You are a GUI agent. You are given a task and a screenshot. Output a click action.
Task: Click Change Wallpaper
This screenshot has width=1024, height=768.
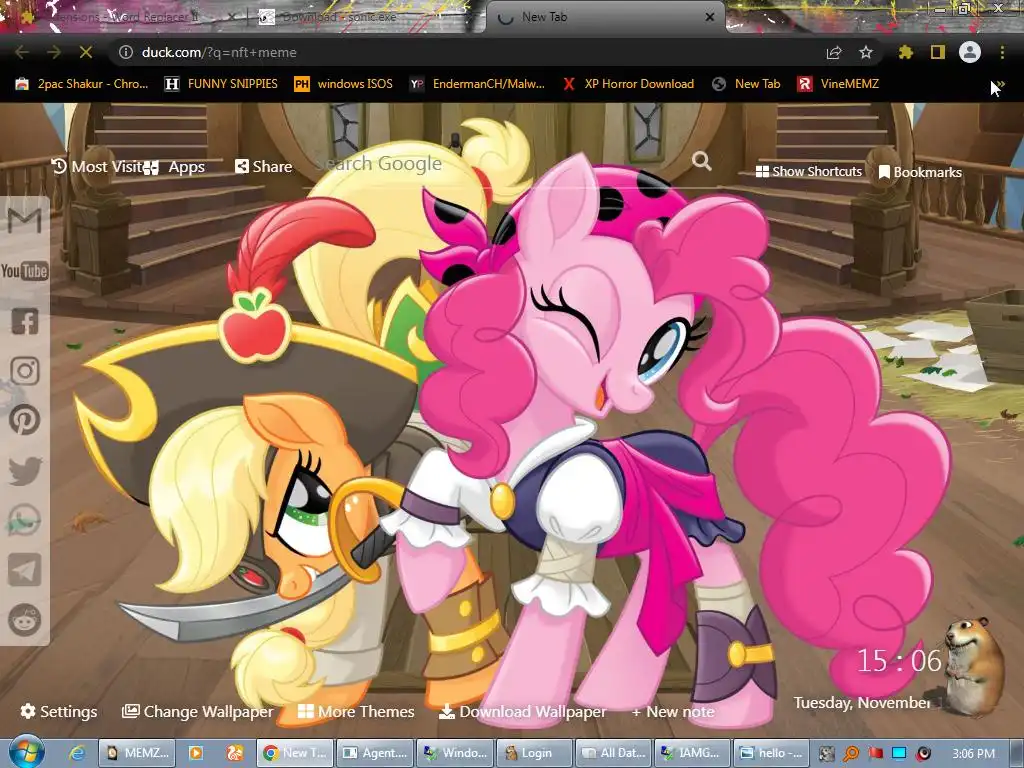(197, 711)
